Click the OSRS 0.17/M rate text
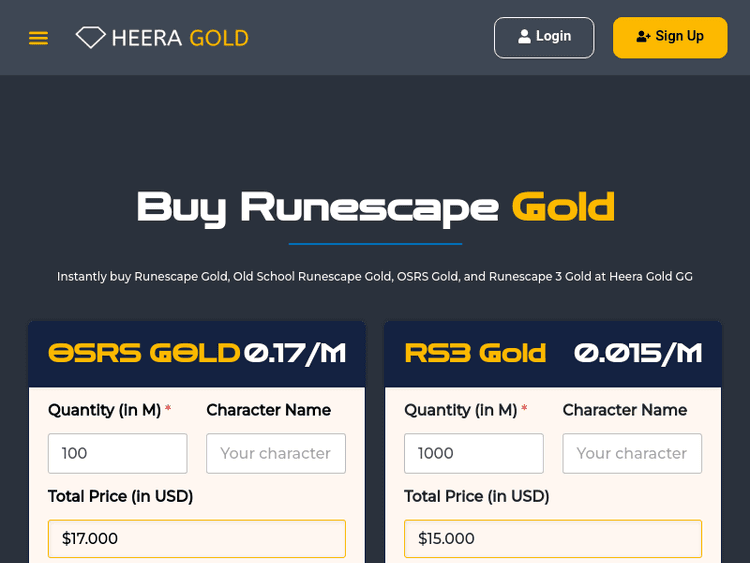The image size is (750, 563). pyautogui.click(x=295, y=353)
